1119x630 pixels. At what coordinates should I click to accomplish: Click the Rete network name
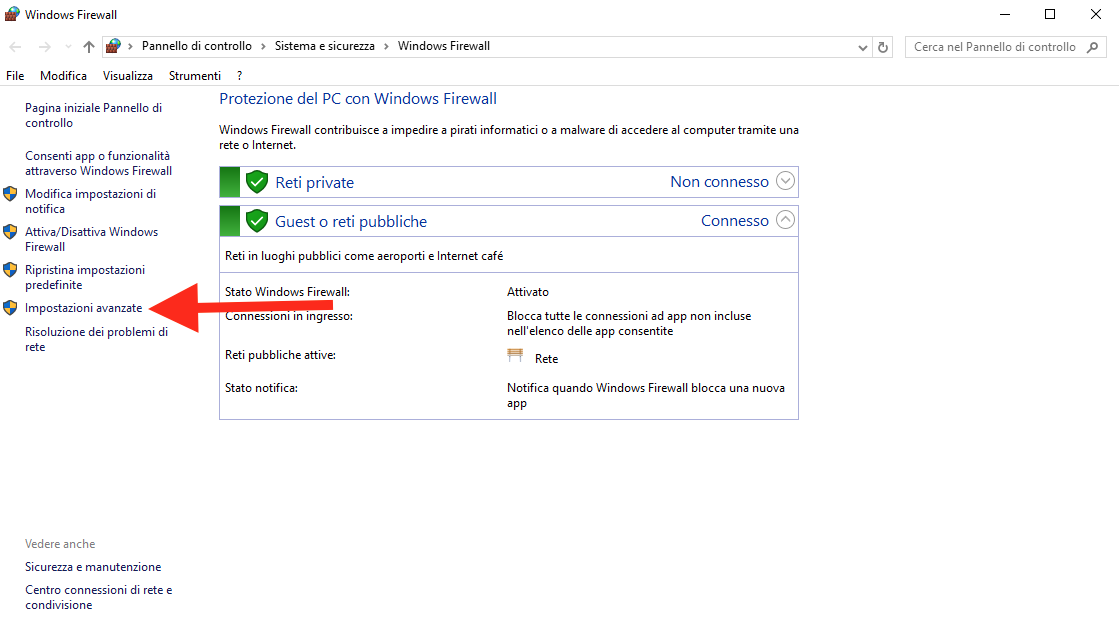click(x=547, y=359)
